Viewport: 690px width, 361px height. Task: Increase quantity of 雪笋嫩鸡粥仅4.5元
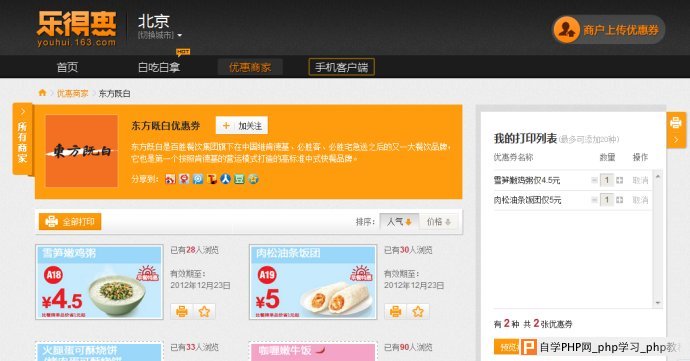click(x=620, y=180)
